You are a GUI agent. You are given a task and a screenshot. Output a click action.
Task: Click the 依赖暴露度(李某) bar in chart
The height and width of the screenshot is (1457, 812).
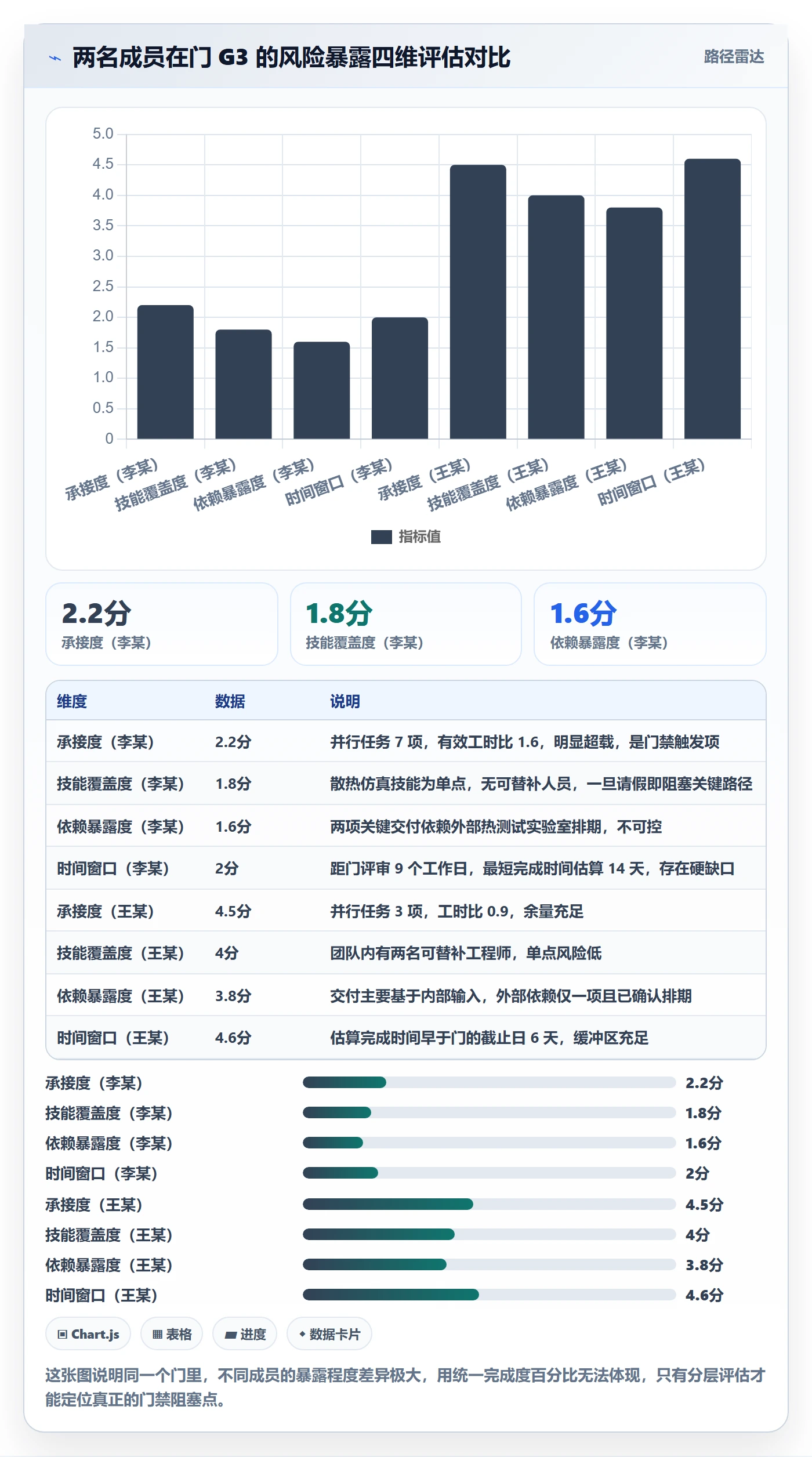click(322, 390)
